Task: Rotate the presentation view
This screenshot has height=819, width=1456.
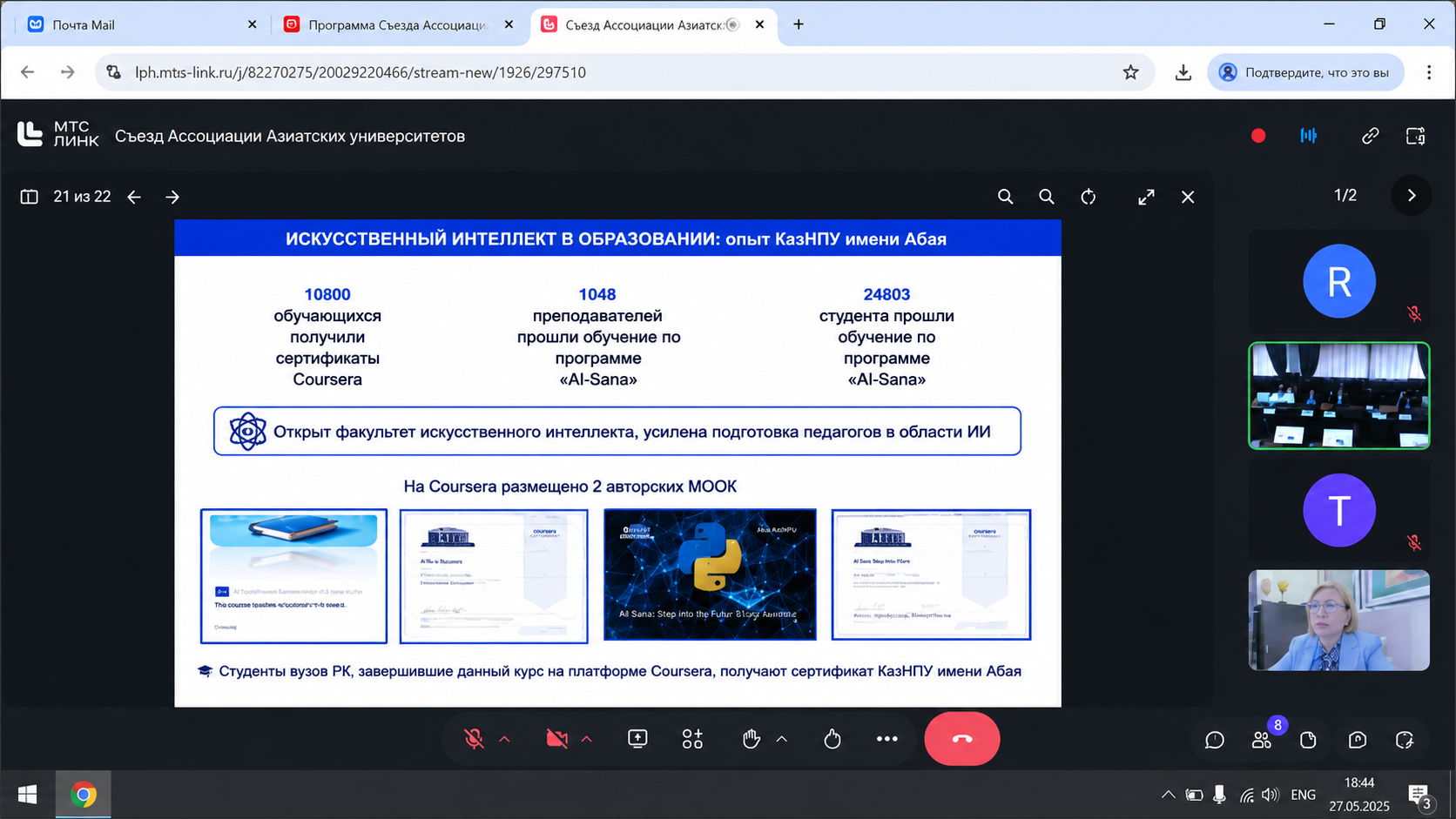Action: 1089,197
